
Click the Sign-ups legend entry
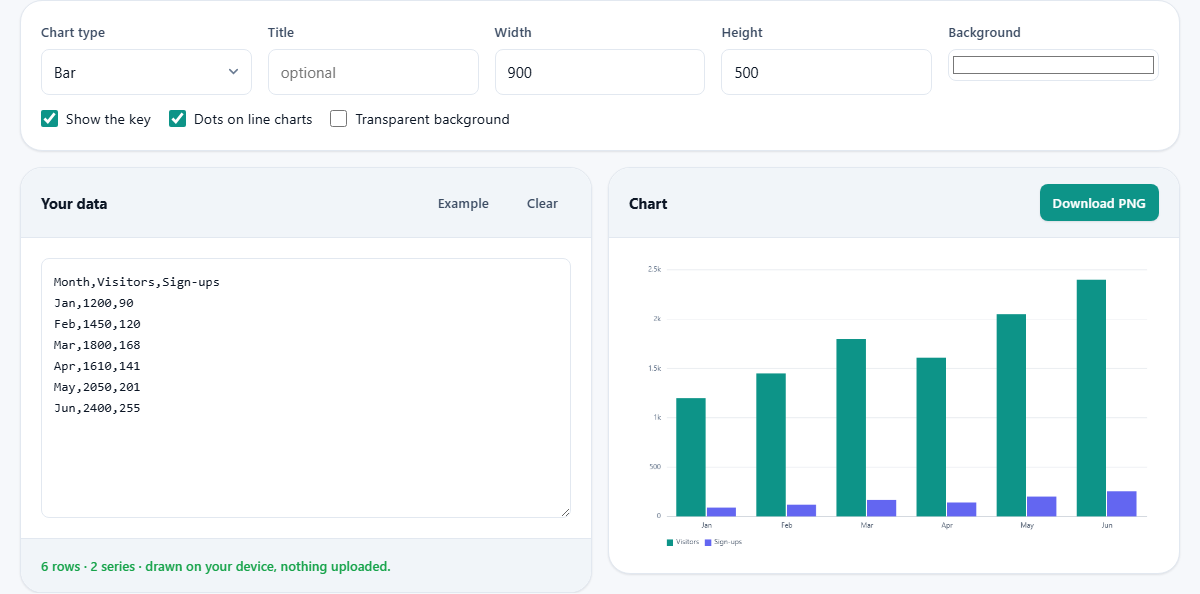(723, 542)
